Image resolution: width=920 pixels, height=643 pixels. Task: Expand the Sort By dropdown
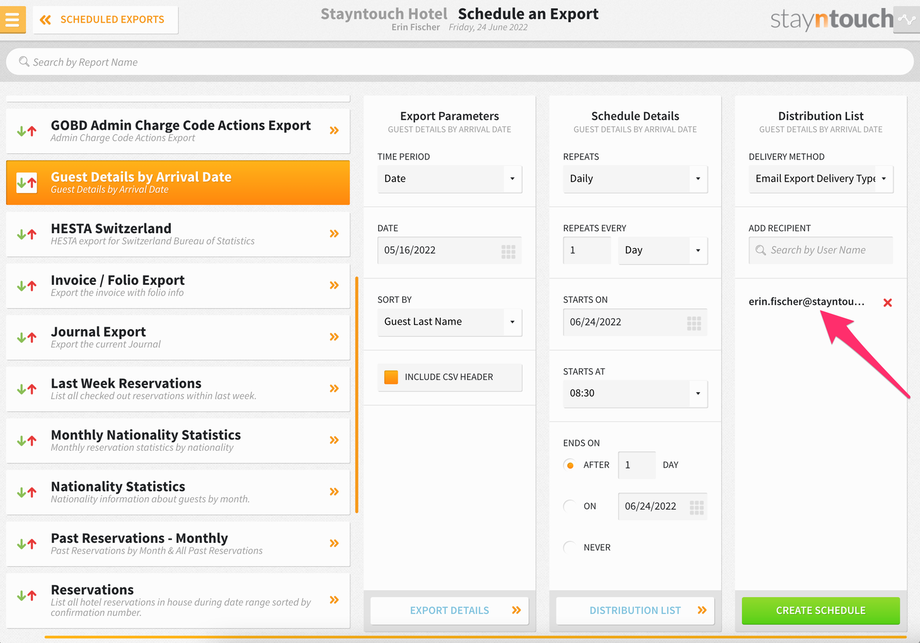coord(449,322)
